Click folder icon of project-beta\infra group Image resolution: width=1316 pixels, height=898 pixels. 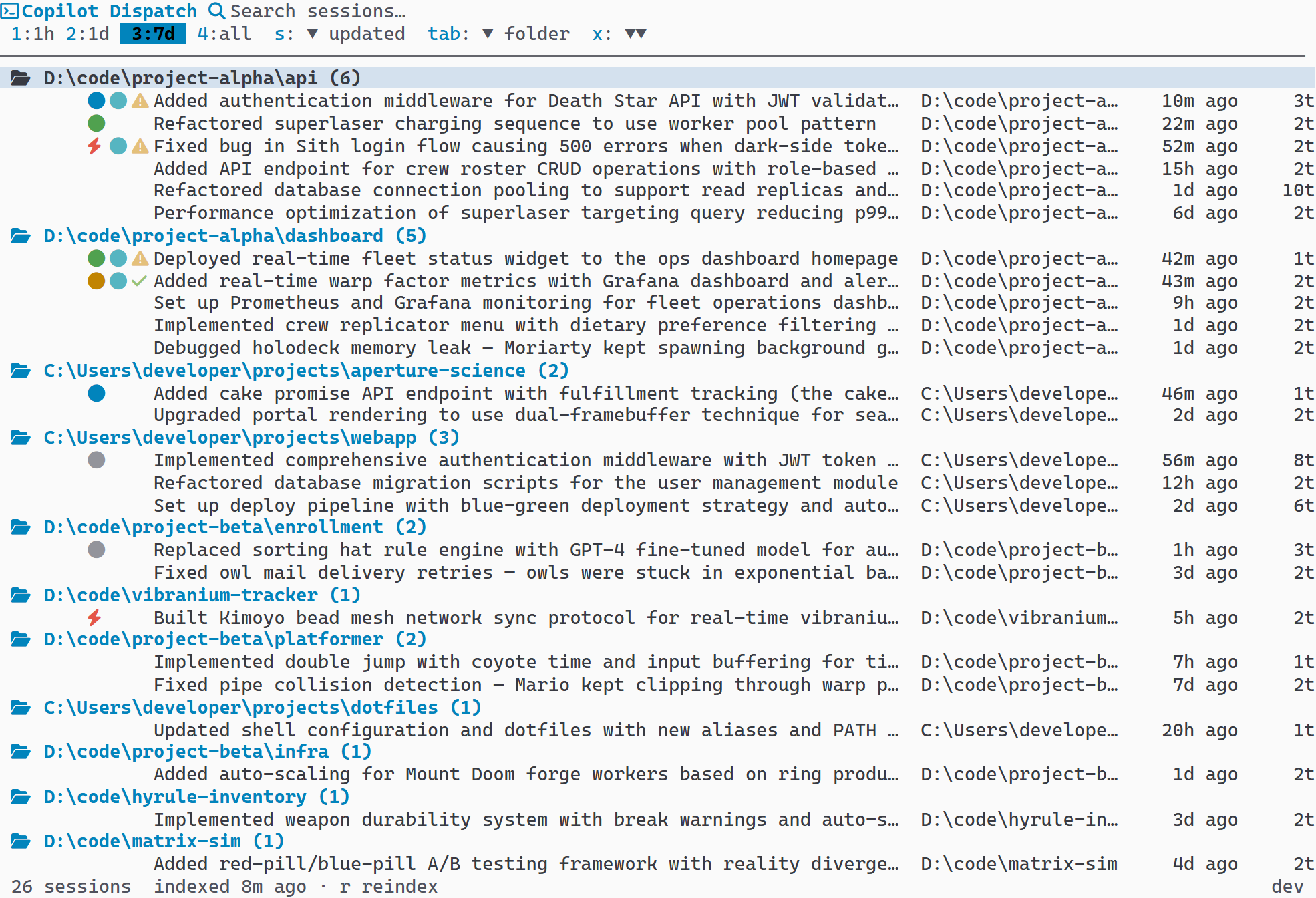[x=21, y=752]
